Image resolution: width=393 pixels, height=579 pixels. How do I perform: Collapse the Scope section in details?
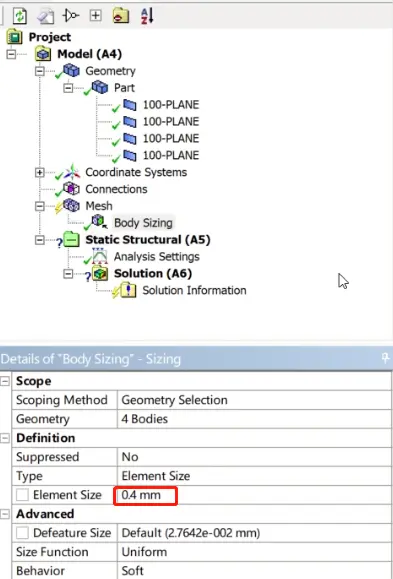[5, 381]
